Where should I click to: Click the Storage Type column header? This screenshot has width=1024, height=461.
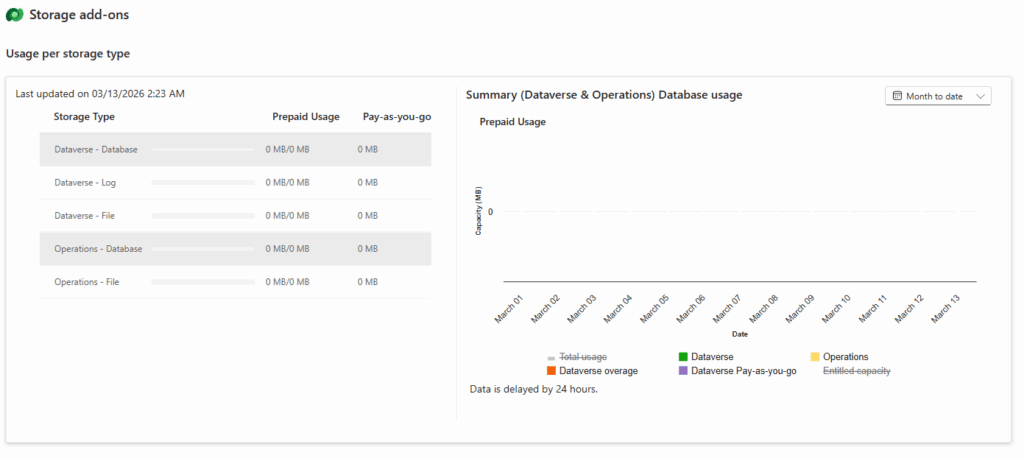[84, 117]
